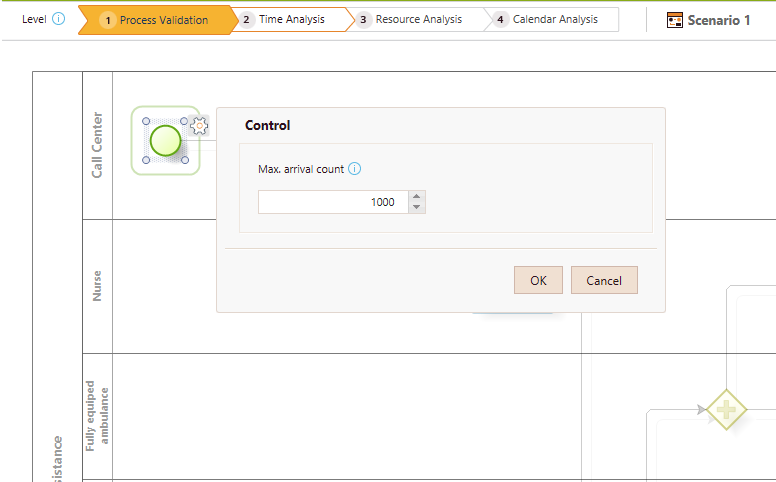Image resolution: width=776 pixels, height=482 pixels.
Task: Click the Scenario 1 label
Action: 719,20
